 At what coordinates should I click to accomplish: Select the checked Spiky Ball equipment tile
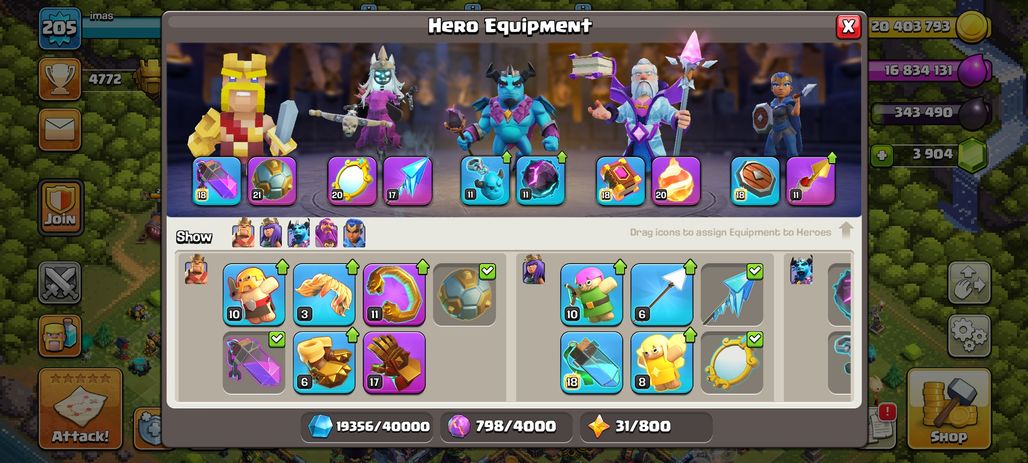(465, 294)
